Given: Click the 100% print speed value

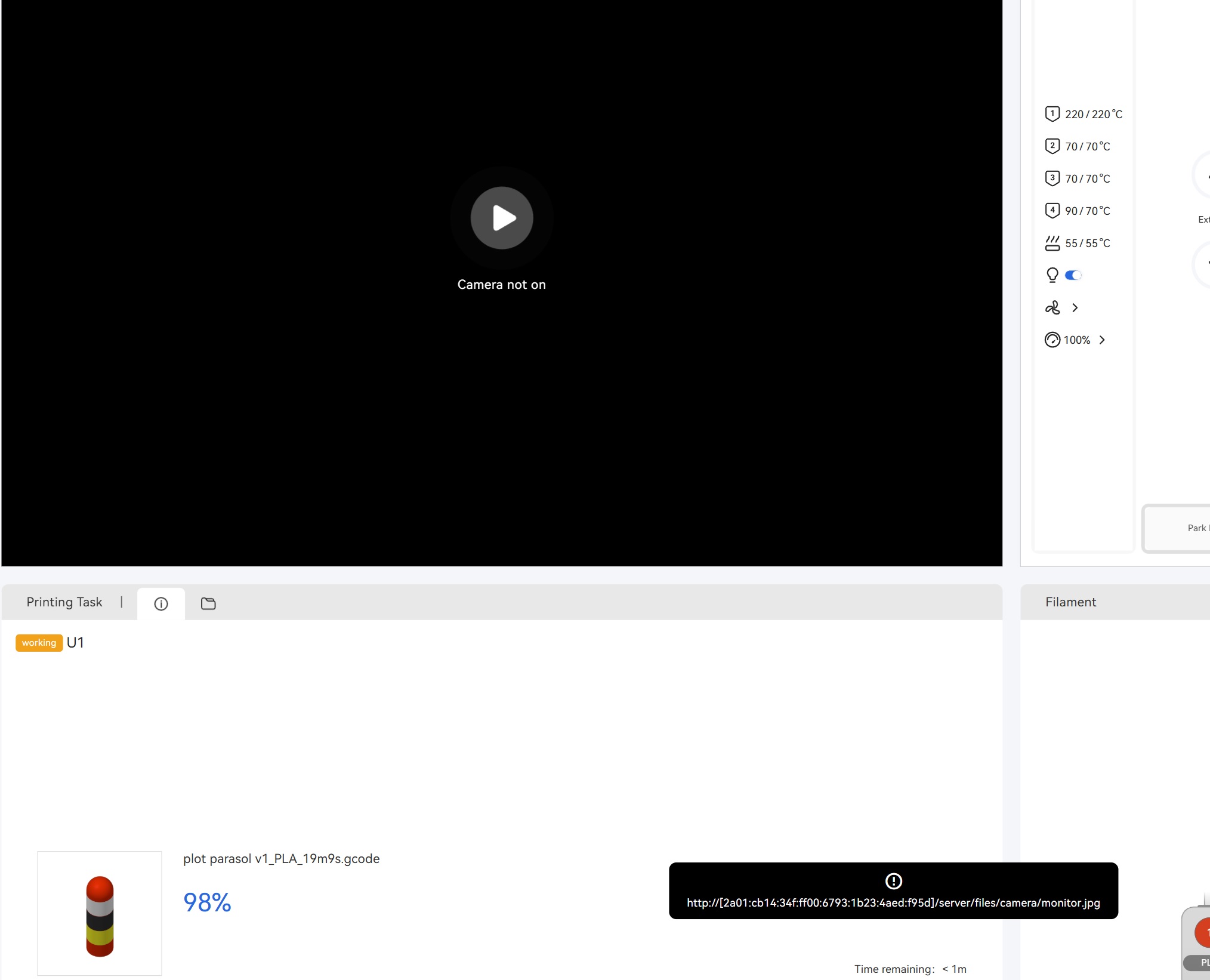Looking at the screenshot, I should pyautogui.click(x=1076, y=340).
